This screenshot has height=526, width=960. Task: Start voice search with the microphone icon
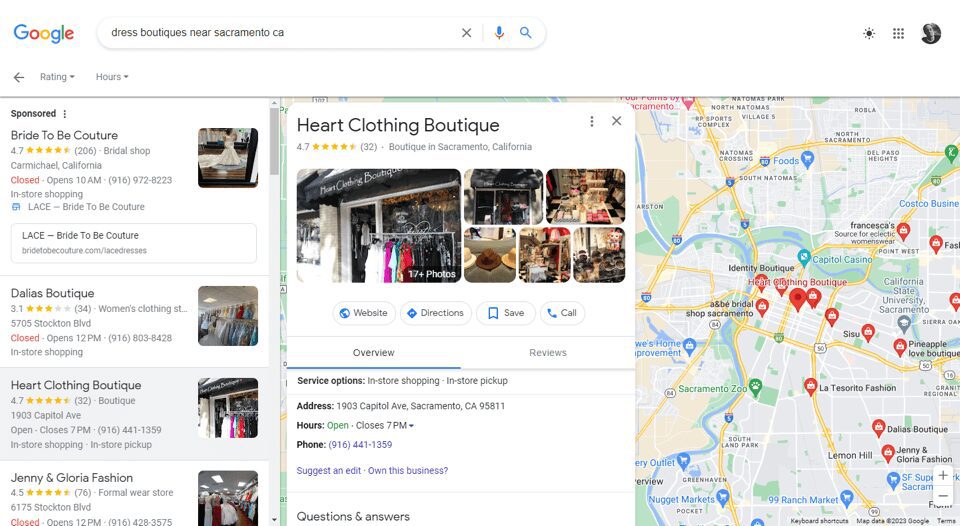(x=499, y=32)
